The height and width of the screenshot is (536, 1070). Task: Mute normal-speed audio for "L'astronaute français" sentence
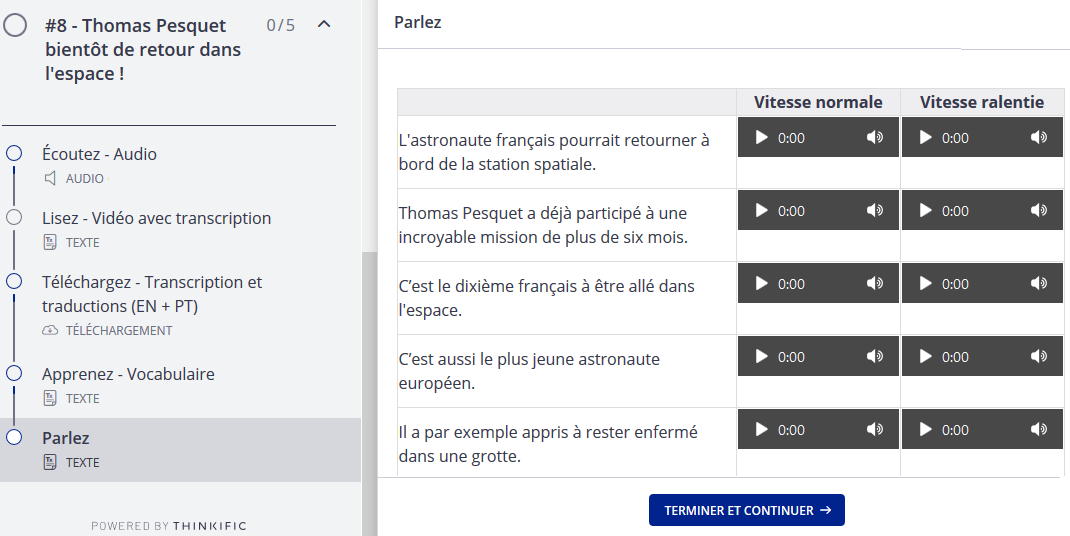coord(875,138)
